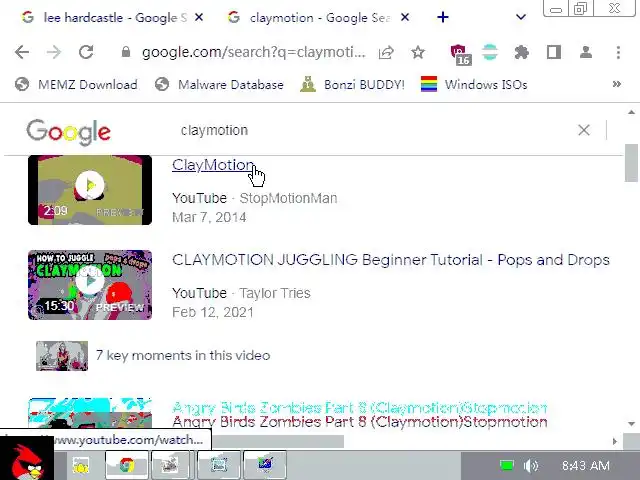Click the horizontal scrollbar right arrow
The width and height of the screenshot is (640, 480).
point(615,441)
